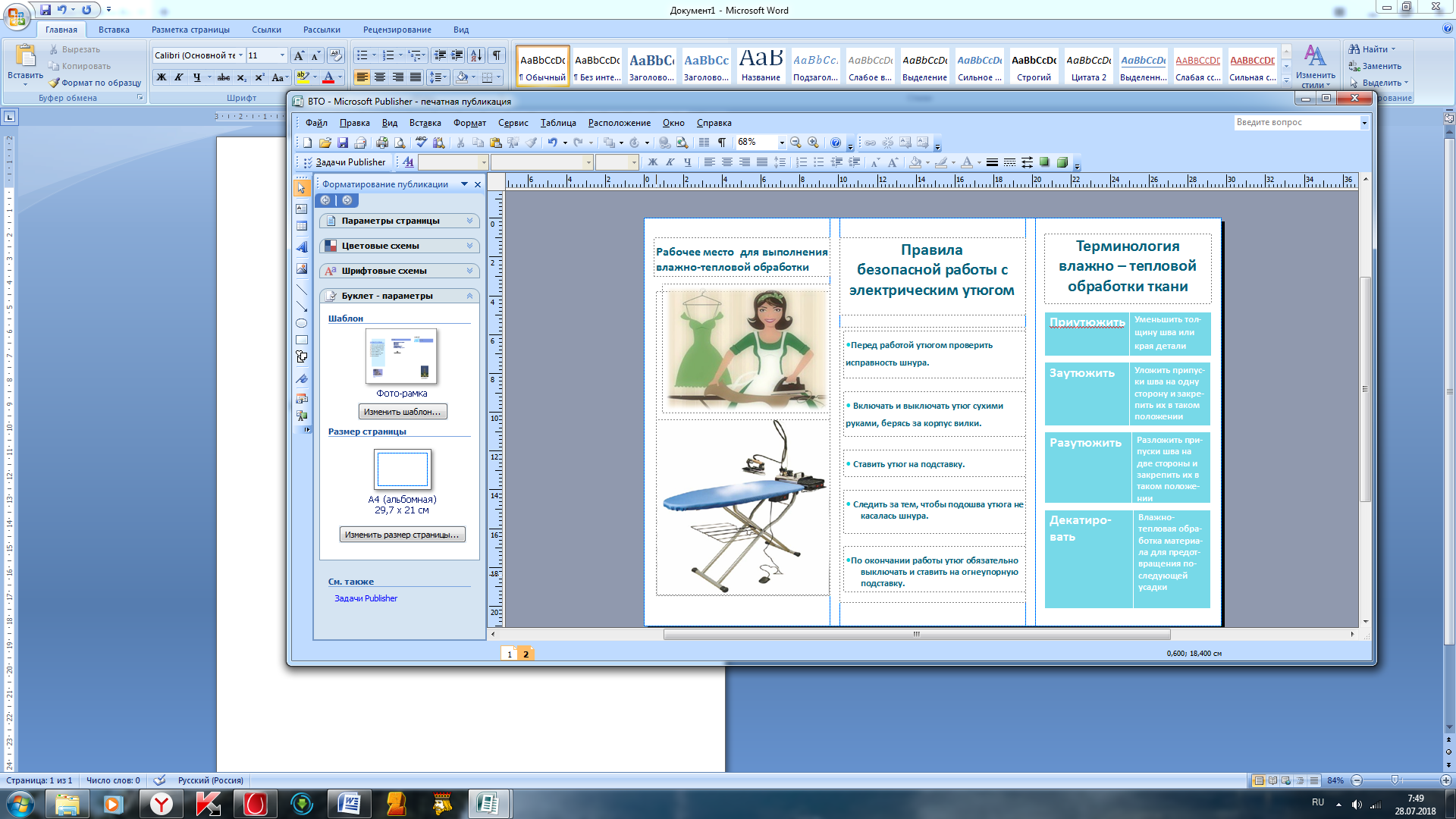Image resolution: width=1456 pixels, height=819 pixels.
Task: Select the Text Box tool in Publisher
Action: 302,209
